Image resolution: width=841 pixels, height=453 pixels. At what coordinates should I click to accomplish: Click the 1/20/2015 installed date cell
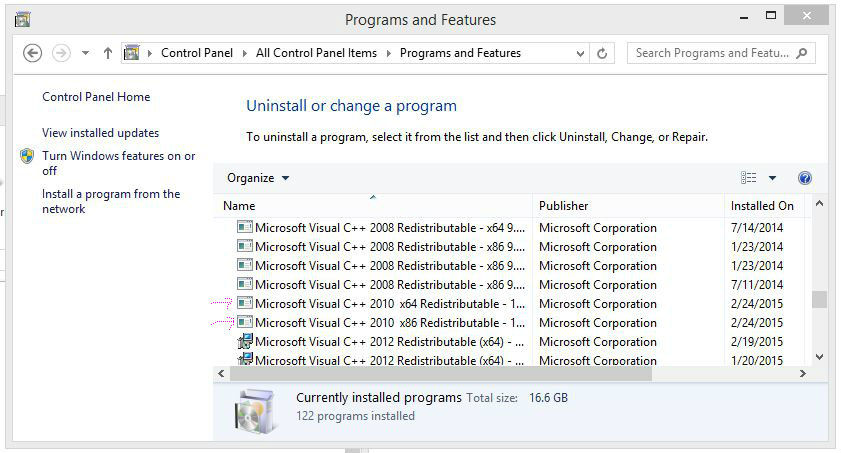click(757, 360)
